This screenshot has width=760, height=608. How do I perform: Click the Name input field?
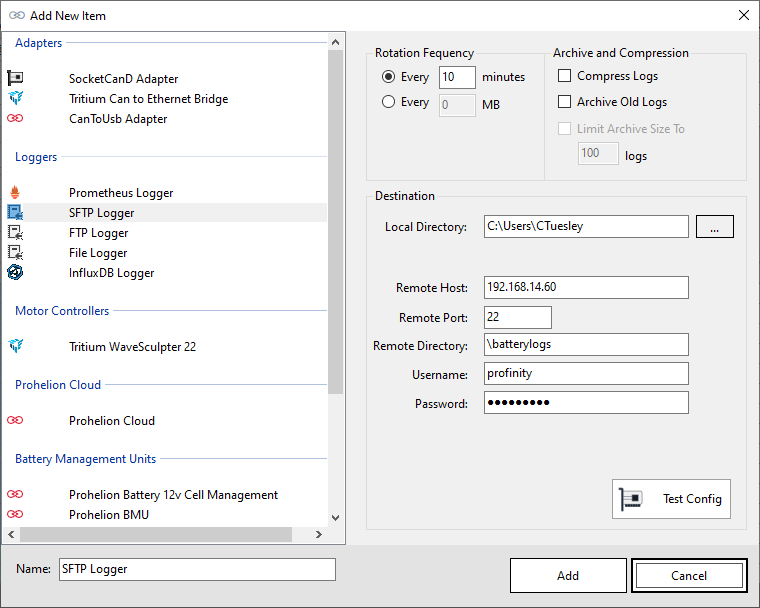[x=197, y=569]
